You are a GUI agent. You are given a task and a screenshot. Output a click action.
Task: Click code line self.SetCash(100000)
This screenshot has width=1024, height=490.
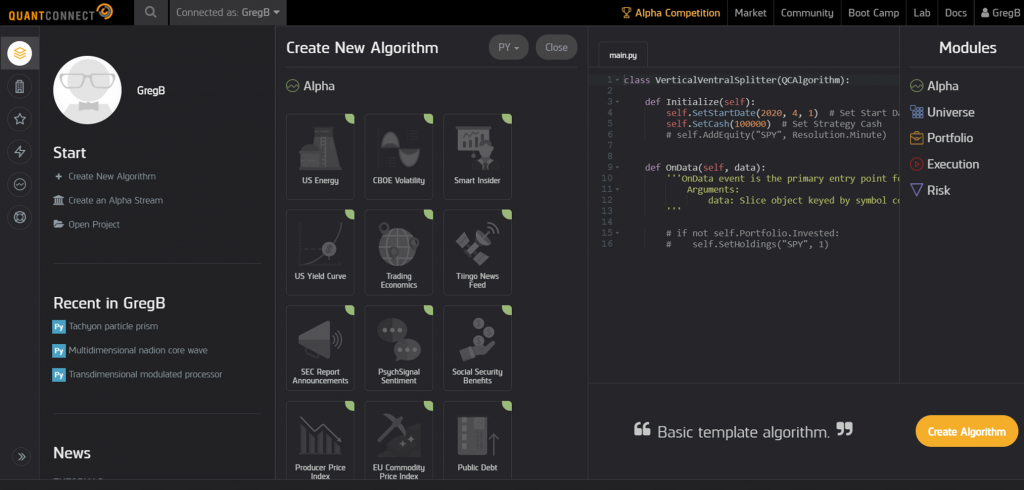pyautogui.click(x=718, y=123)
